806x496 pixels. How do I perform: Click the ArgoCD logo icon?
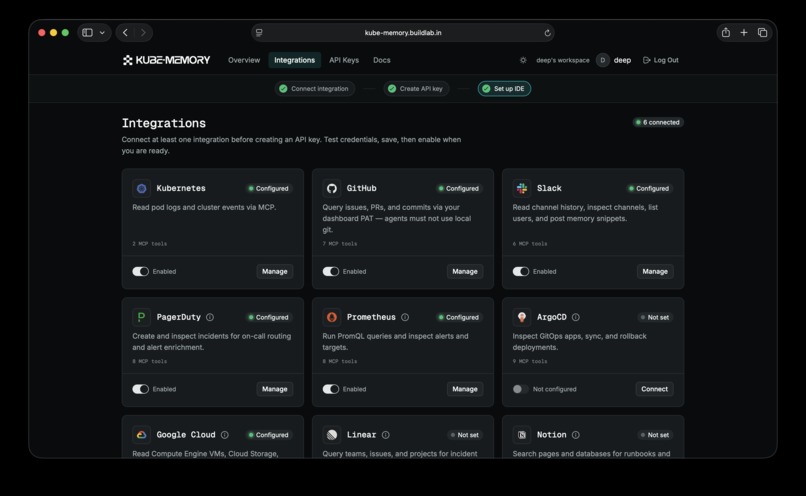(x=522, y=317)
